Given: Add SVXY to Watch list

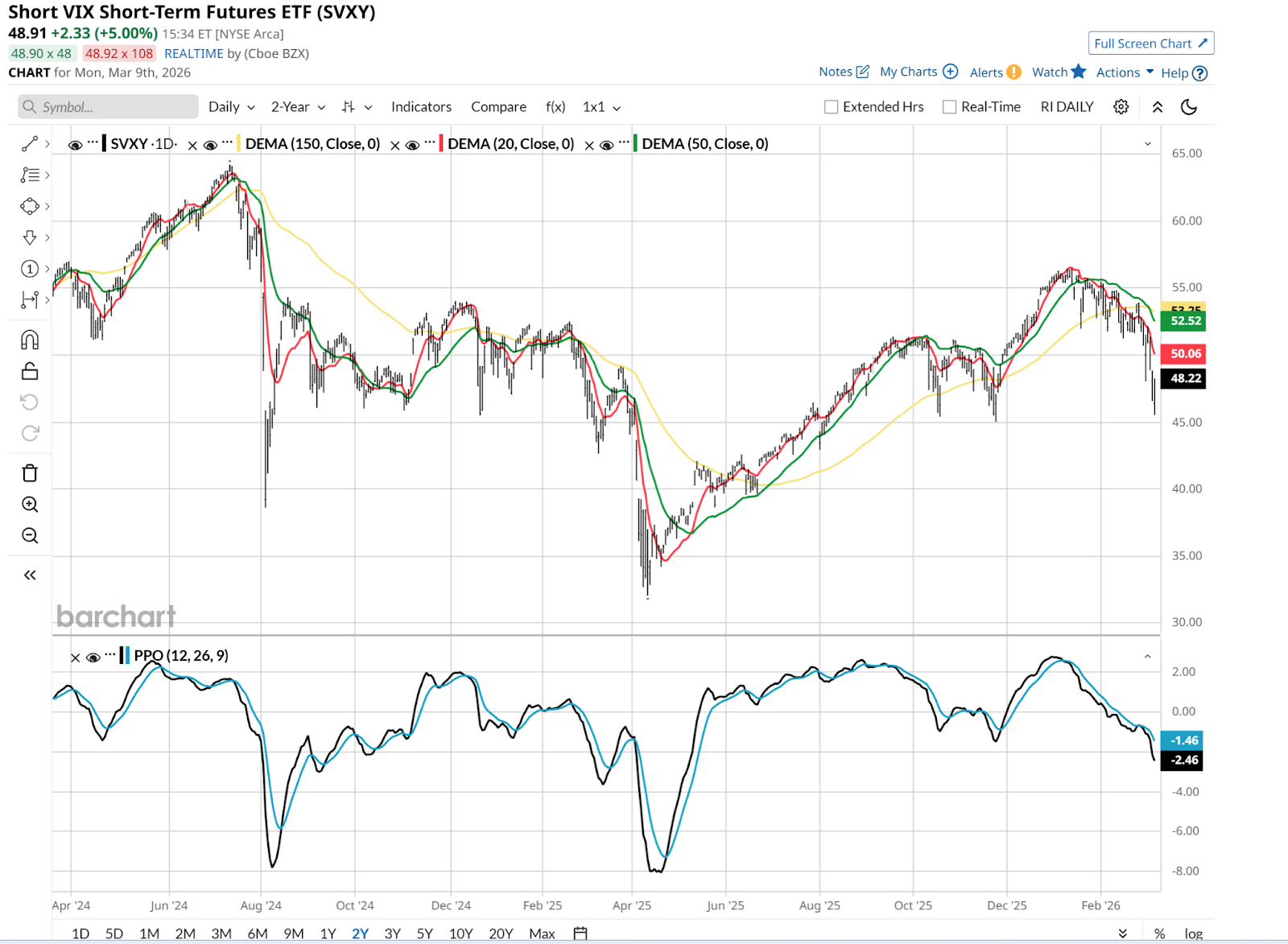Looking at the screenshot, I should 1059,72.
